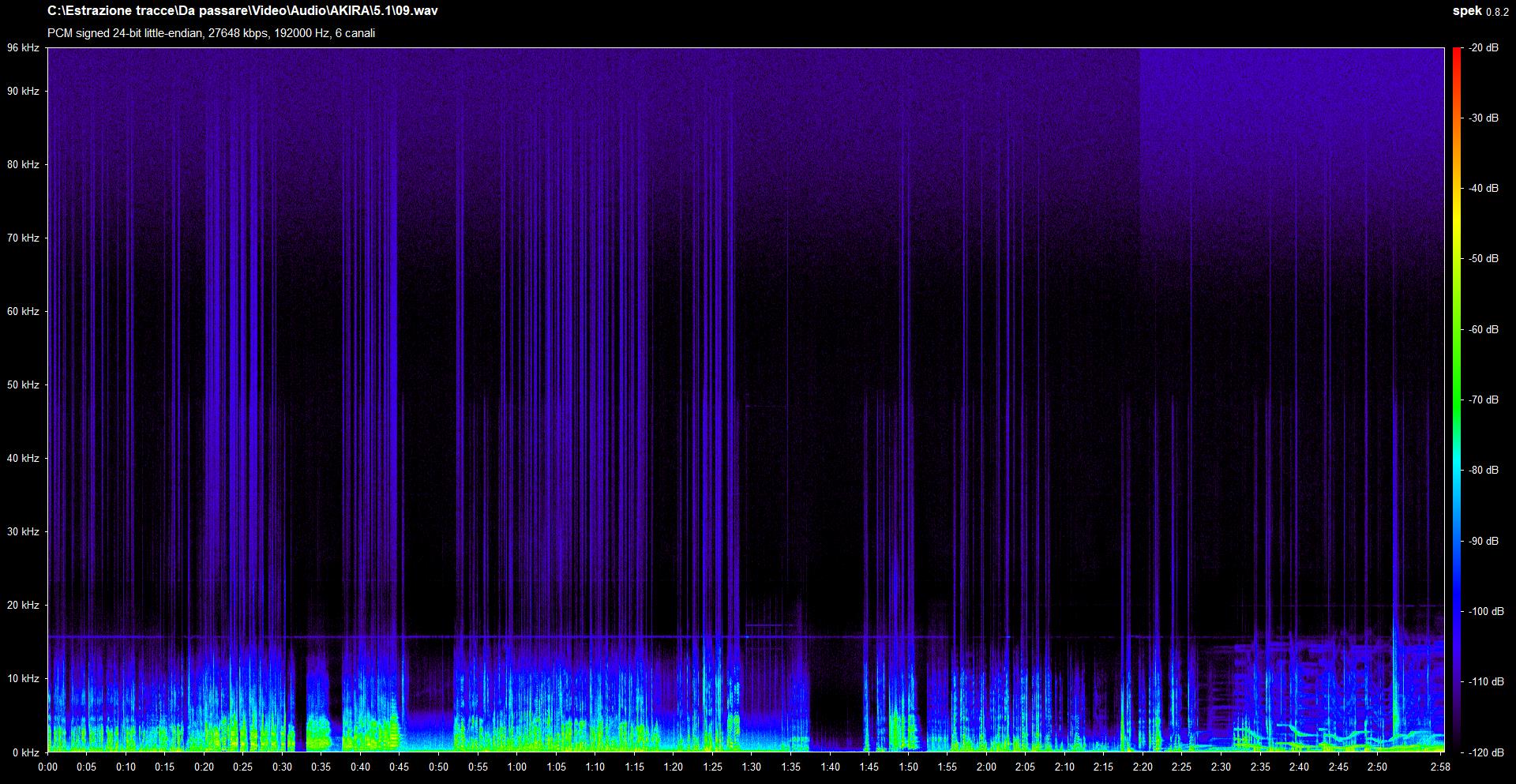The width and height of the screenshot is (1516, 784).
Task: Click the -50 dB level scale label
Action: (x=1484, y=259)
